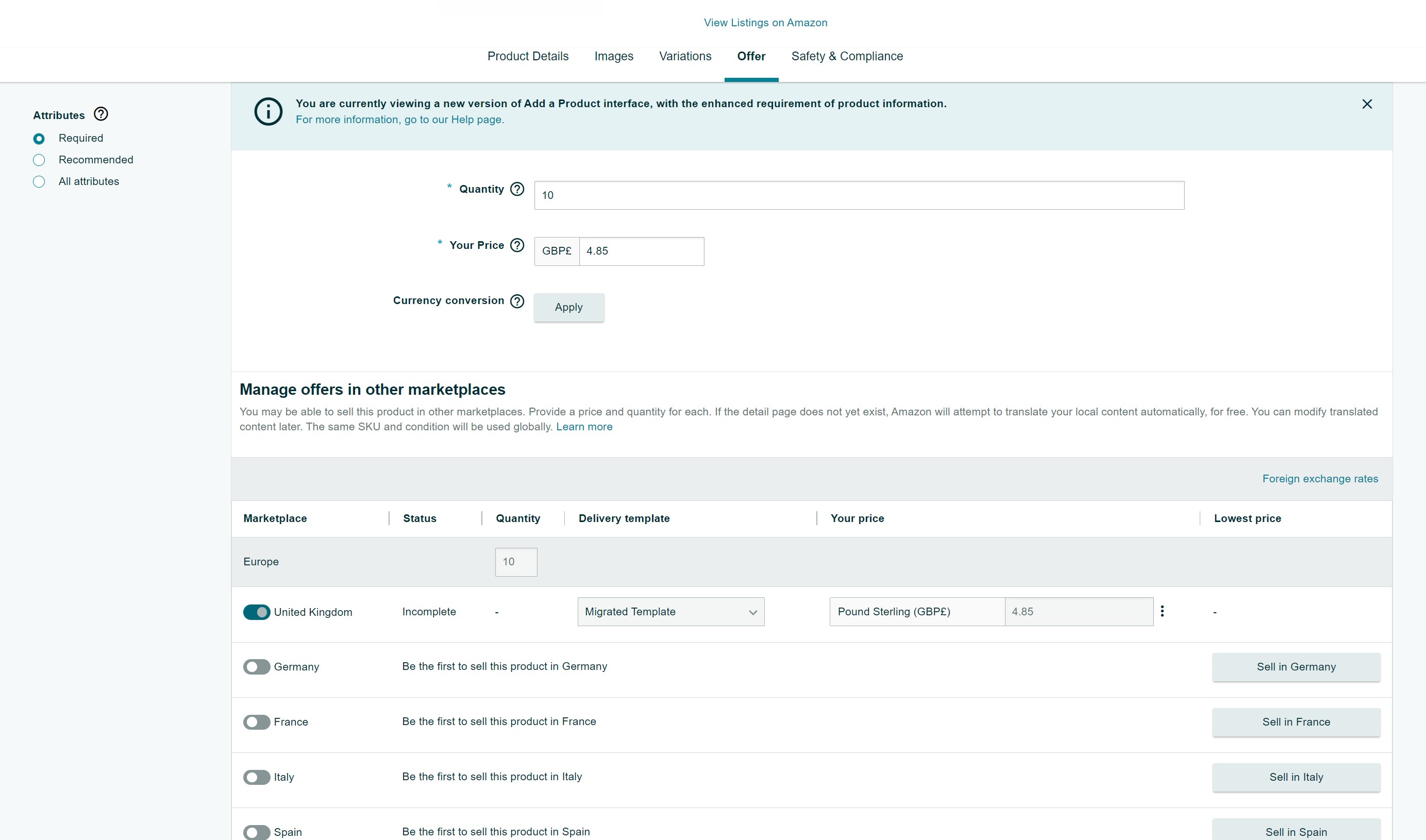Select the Offer tab
Screen dimensions: 1426x840
(751, 56)
